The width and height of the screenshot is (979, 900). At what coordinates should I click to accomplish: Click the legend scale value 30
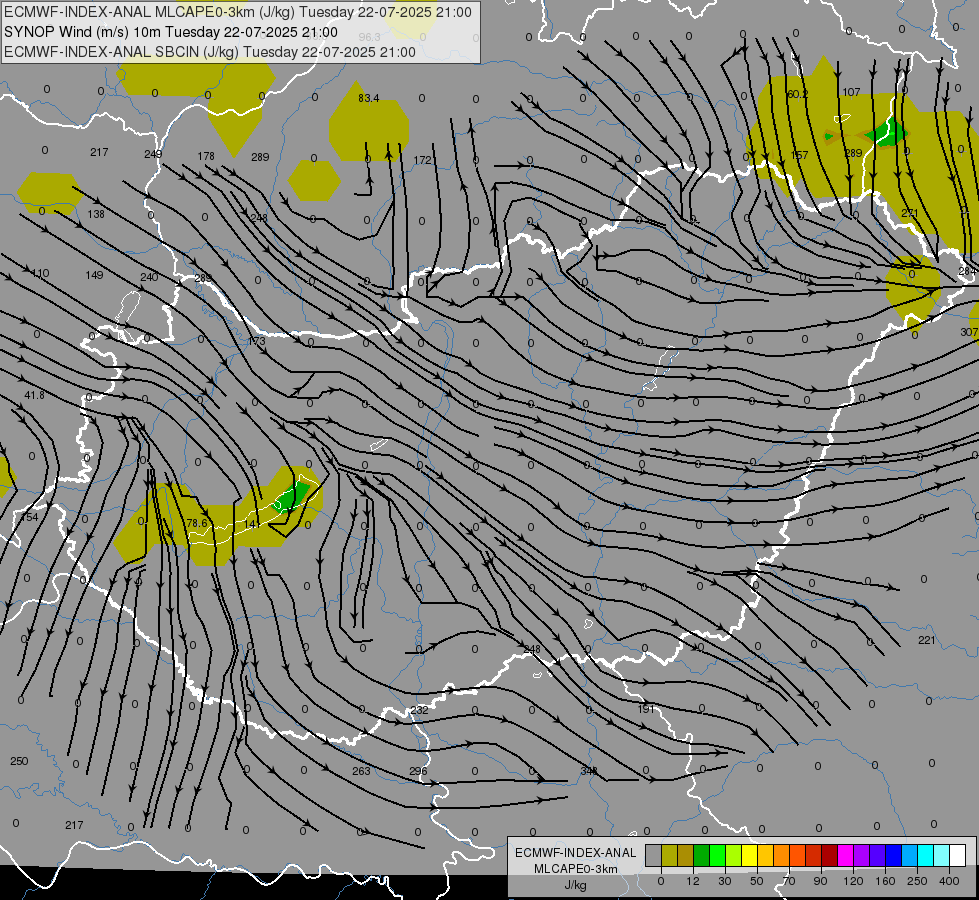coord(724,881)
